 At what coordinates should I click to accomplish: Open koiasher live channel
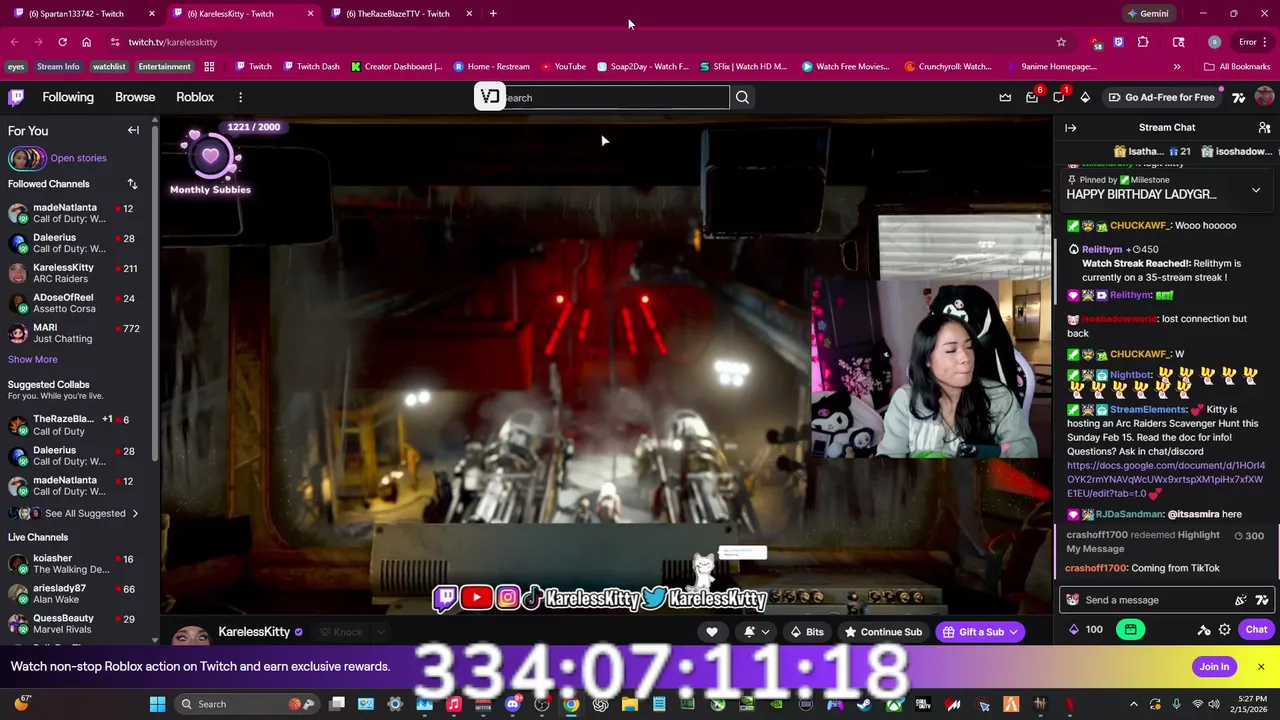tap(77, 564)
